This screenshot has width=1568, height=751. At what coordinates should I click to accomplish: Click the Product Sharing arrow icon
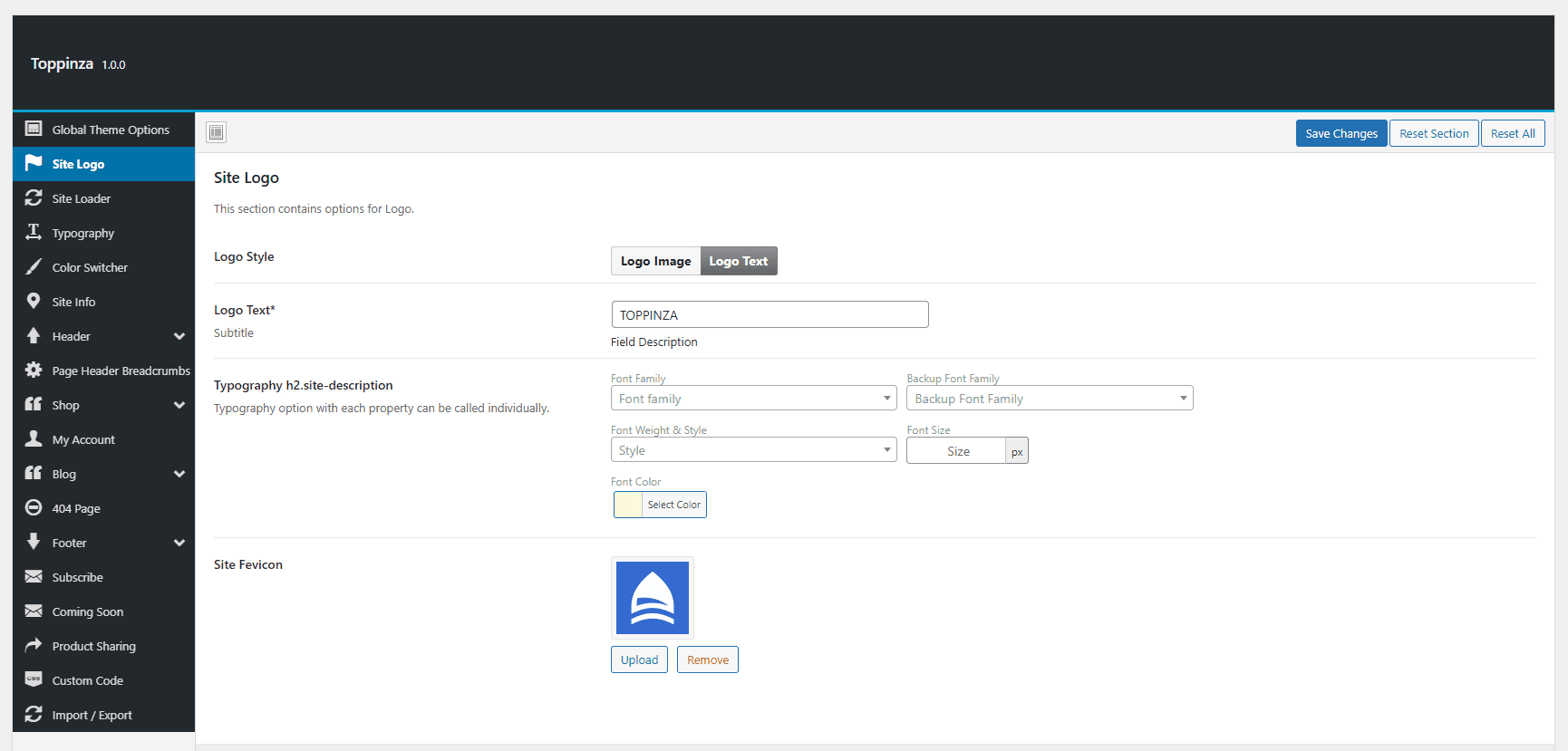(34, 645)
